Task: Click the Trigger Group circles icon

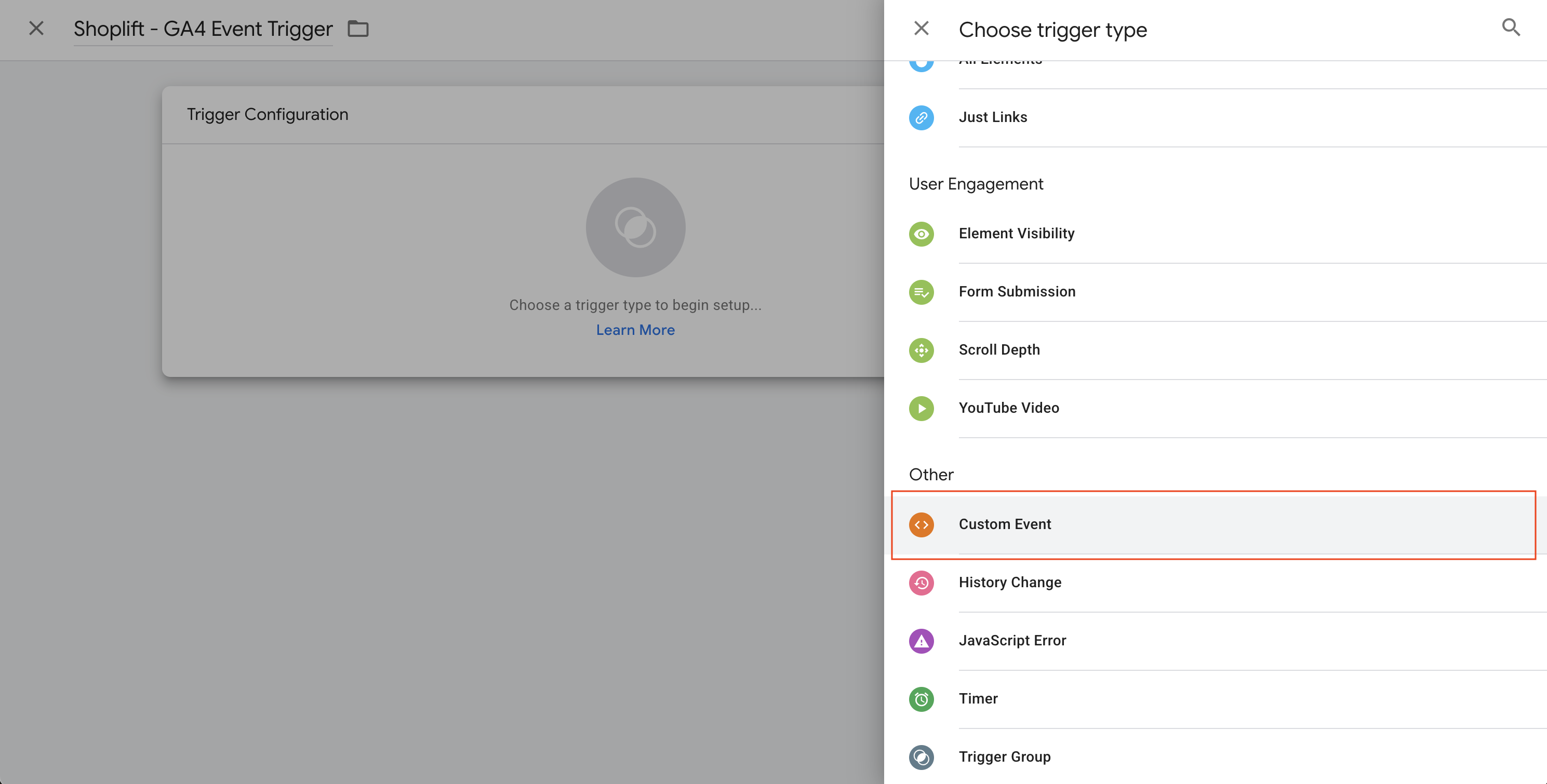Action: 921,757
